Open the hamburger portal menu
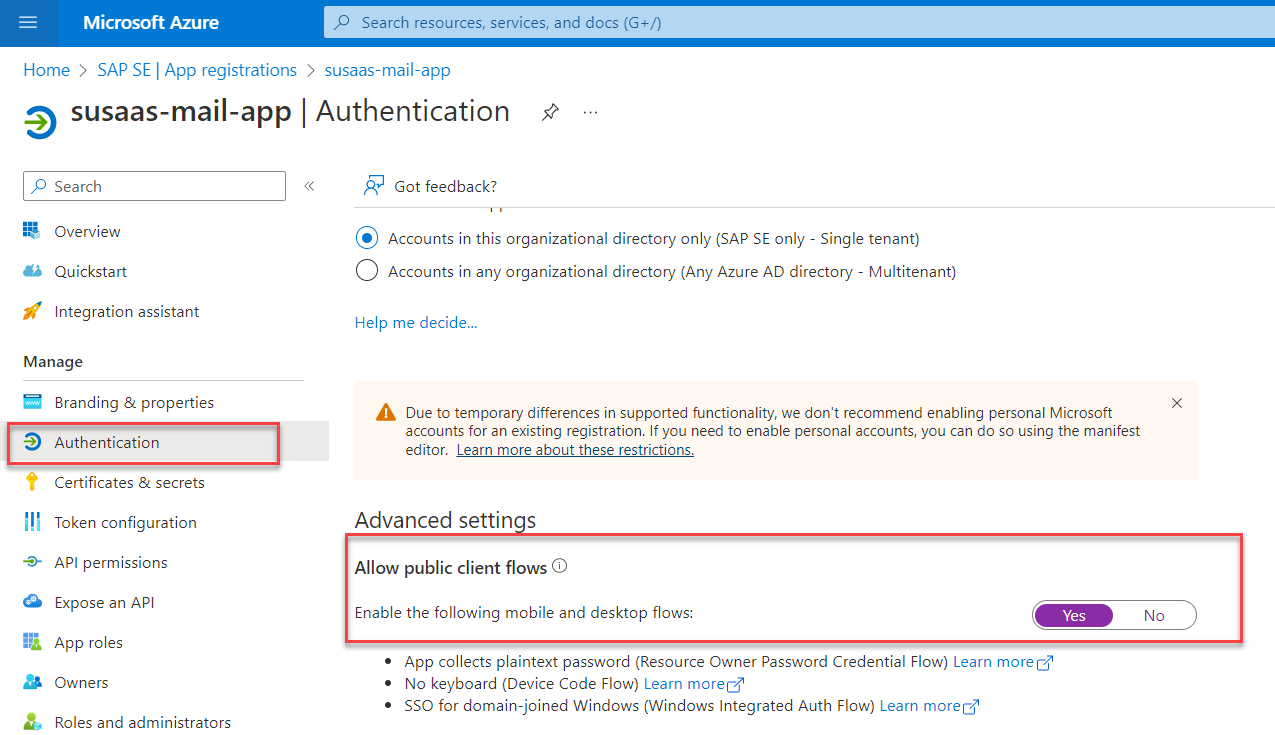 [x=28, y=22]
